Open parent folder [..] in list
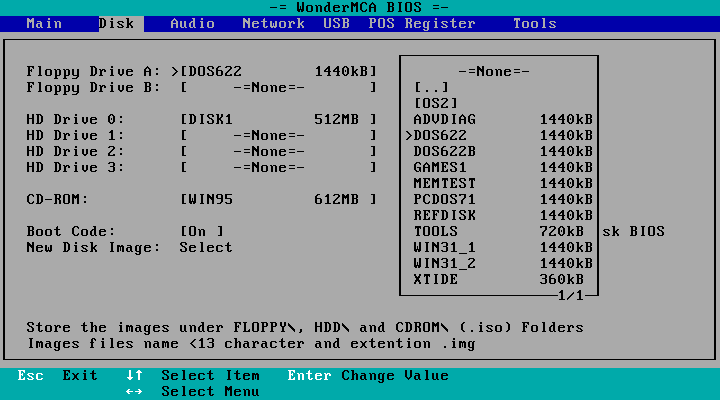This screenshot has height=400, width=720. pyautogui.click(x=431, y=88)
